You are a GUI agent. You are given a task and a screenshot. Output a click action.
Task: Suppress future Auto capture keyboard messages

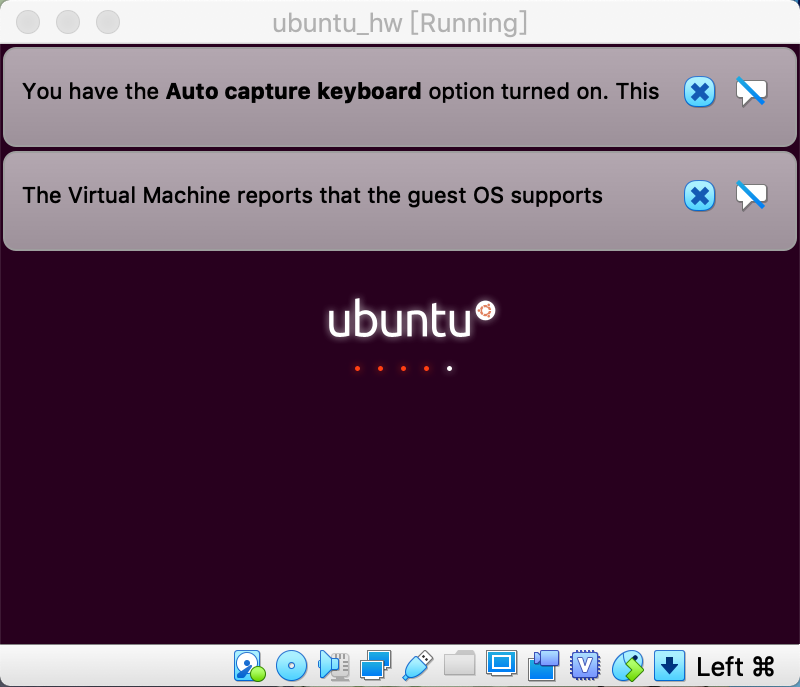click(x=751, y=92)
